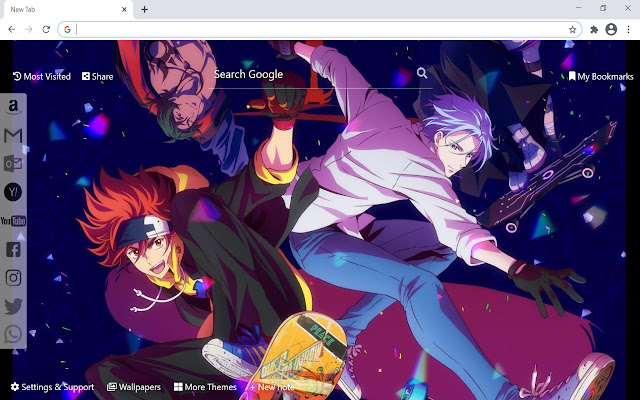Open the Most Visited list
640x400 pixels.
point(42,76)
